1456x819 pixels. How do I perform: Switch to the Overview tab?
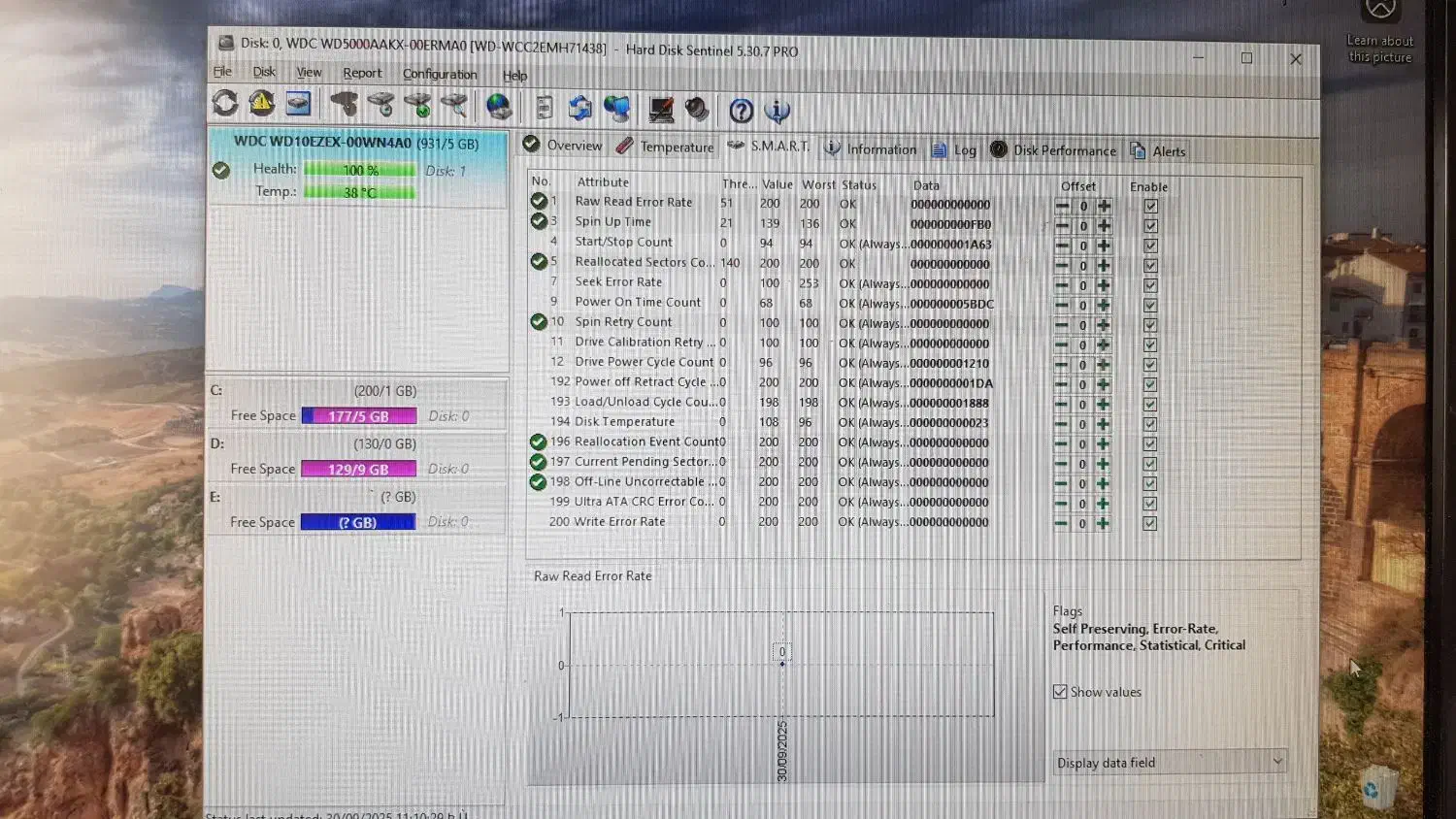[x=563, y=145]
